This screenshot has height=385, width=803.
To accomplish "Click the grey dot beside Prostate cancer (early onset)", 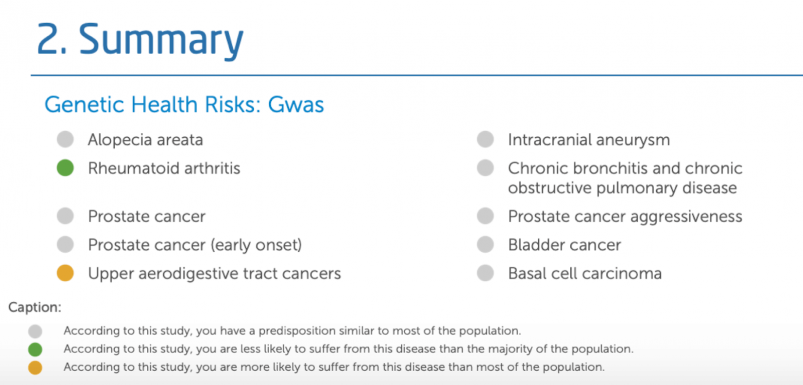I will (x=65, y=245).
